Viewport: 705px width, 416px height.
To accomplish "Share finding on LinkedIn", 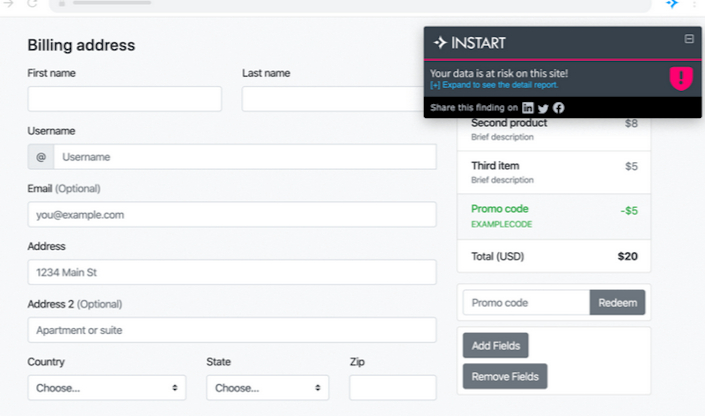I will point(528,108).
